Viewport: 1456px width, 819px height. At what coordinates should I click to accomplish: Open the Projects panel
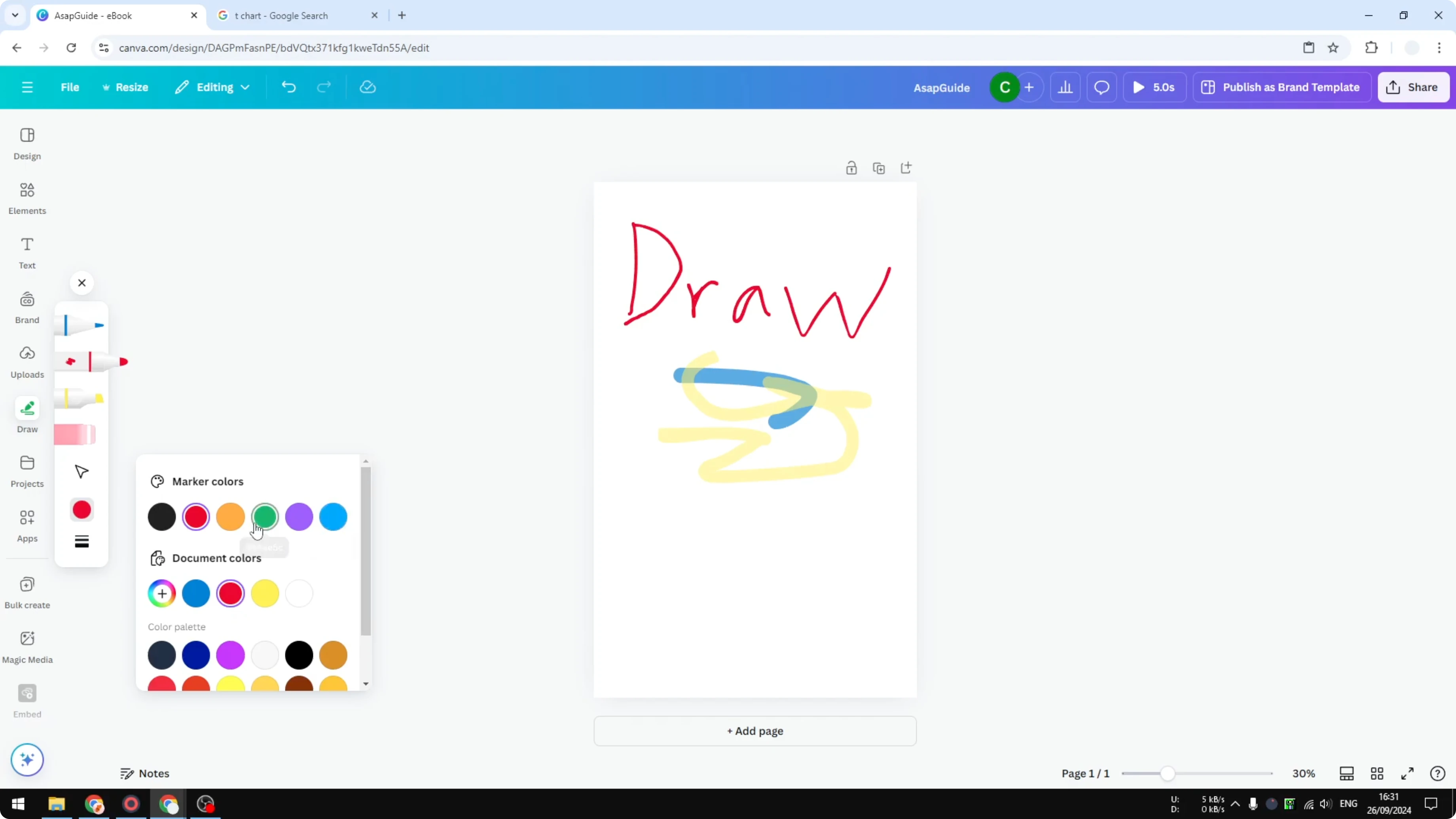[x=27, y=471]
